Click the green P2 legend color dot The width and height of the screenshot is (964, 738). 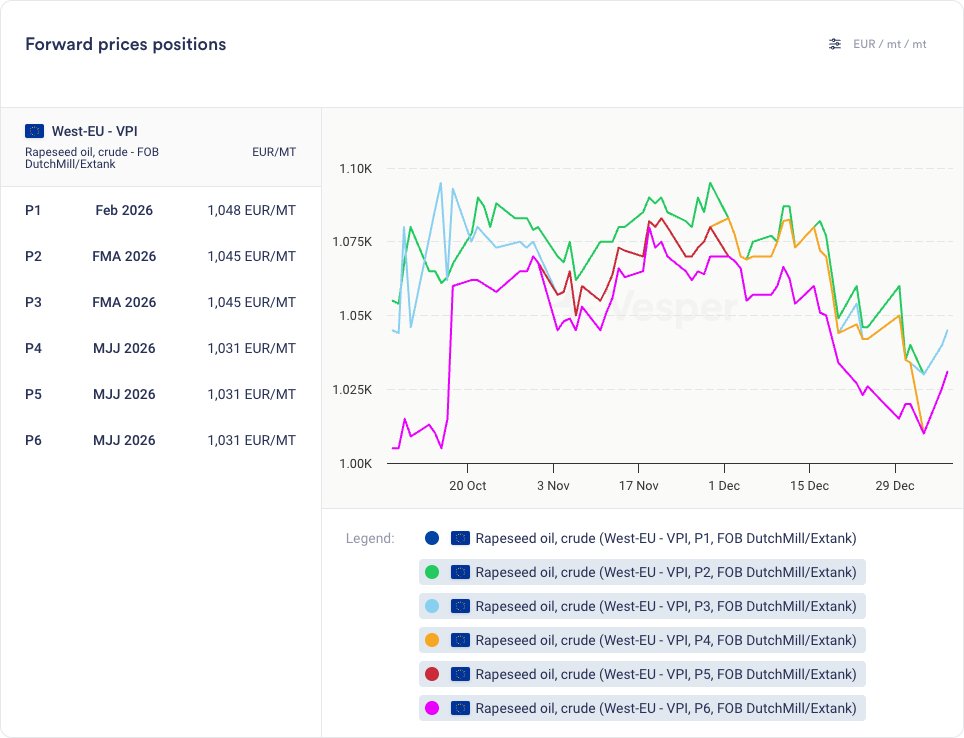pyautogui.click(x=432, y=572)
